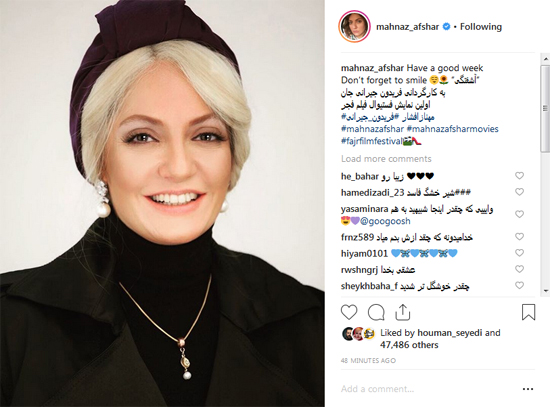Viewport: 550px width, 407px height.
Task: Like he_bahar's comment
Action: coord(519,175)
